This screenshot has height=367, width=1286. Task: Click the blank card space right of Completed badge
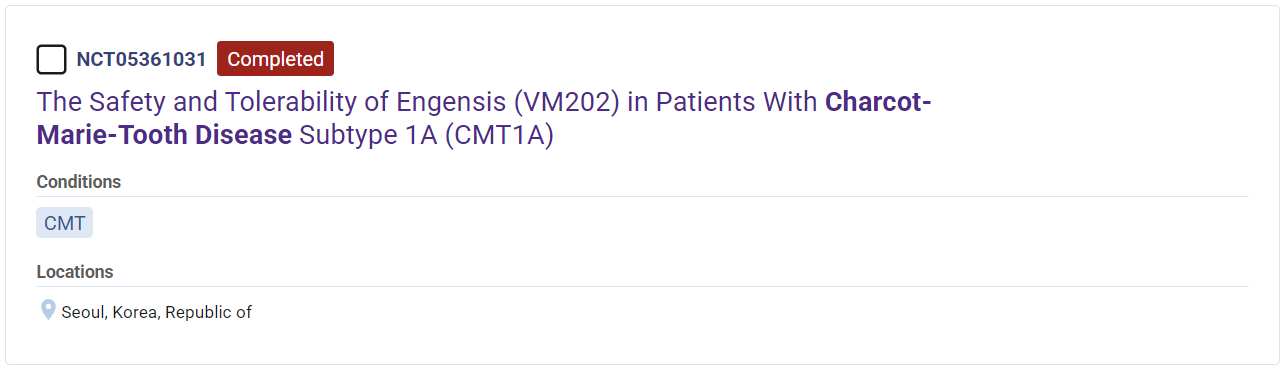tap(790, 59)
